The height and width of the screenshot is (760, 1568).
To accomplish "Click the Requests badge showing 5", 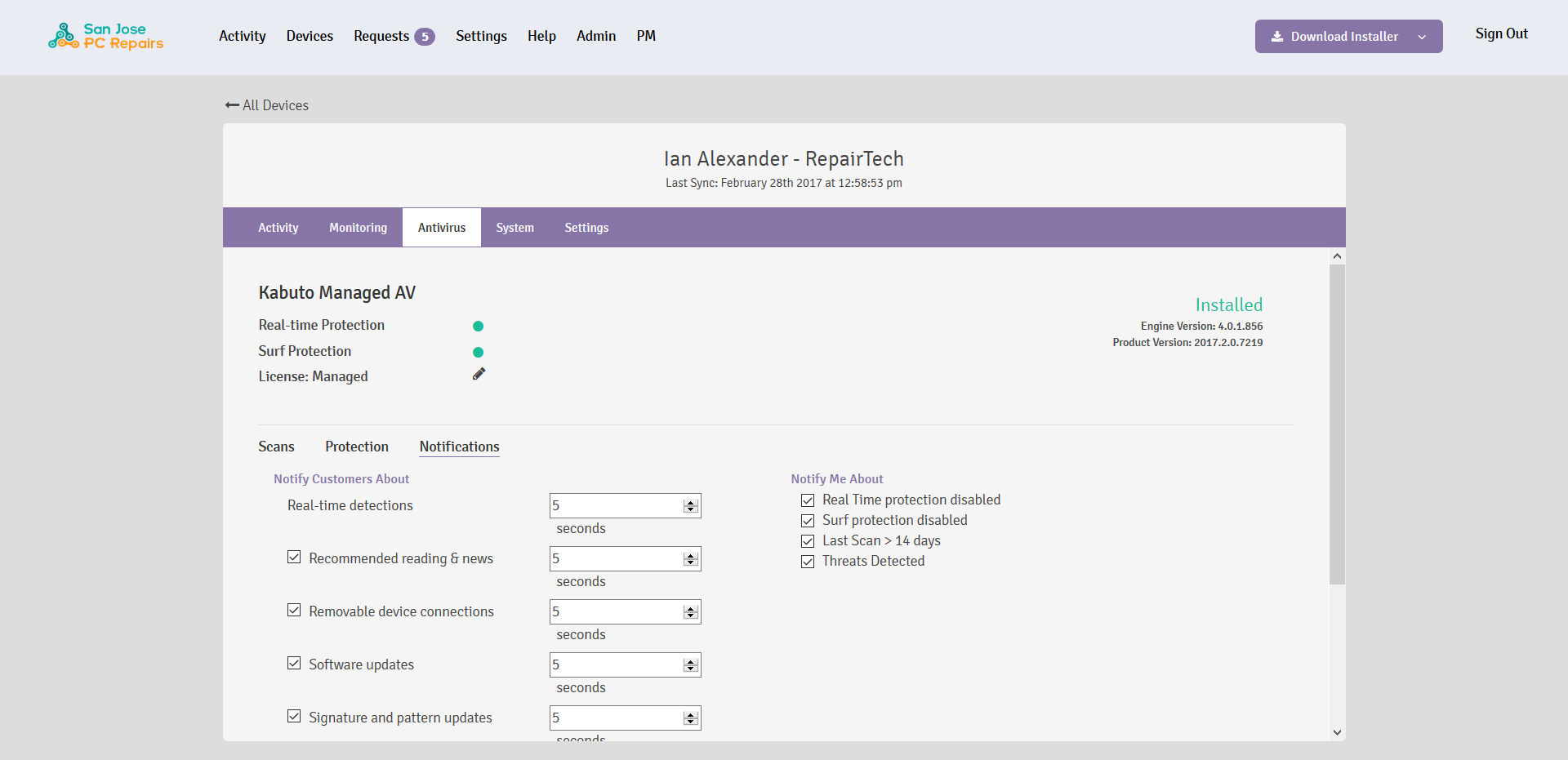I will [425, 37].
